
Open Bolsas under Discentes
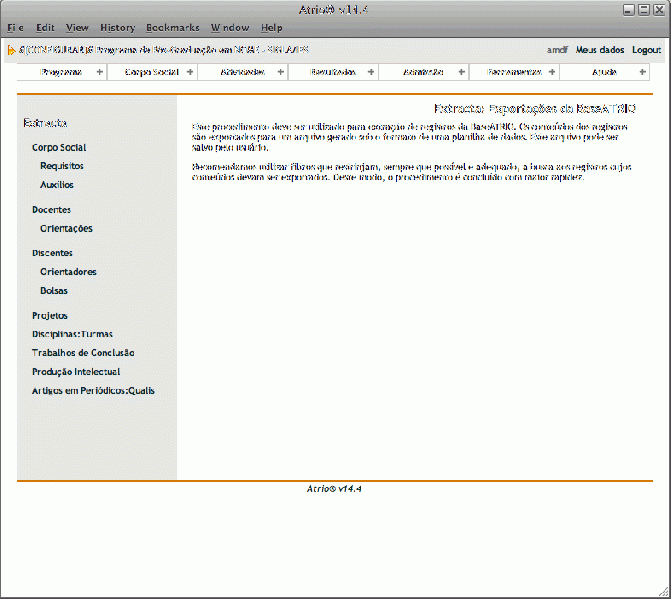pos(54,290)
